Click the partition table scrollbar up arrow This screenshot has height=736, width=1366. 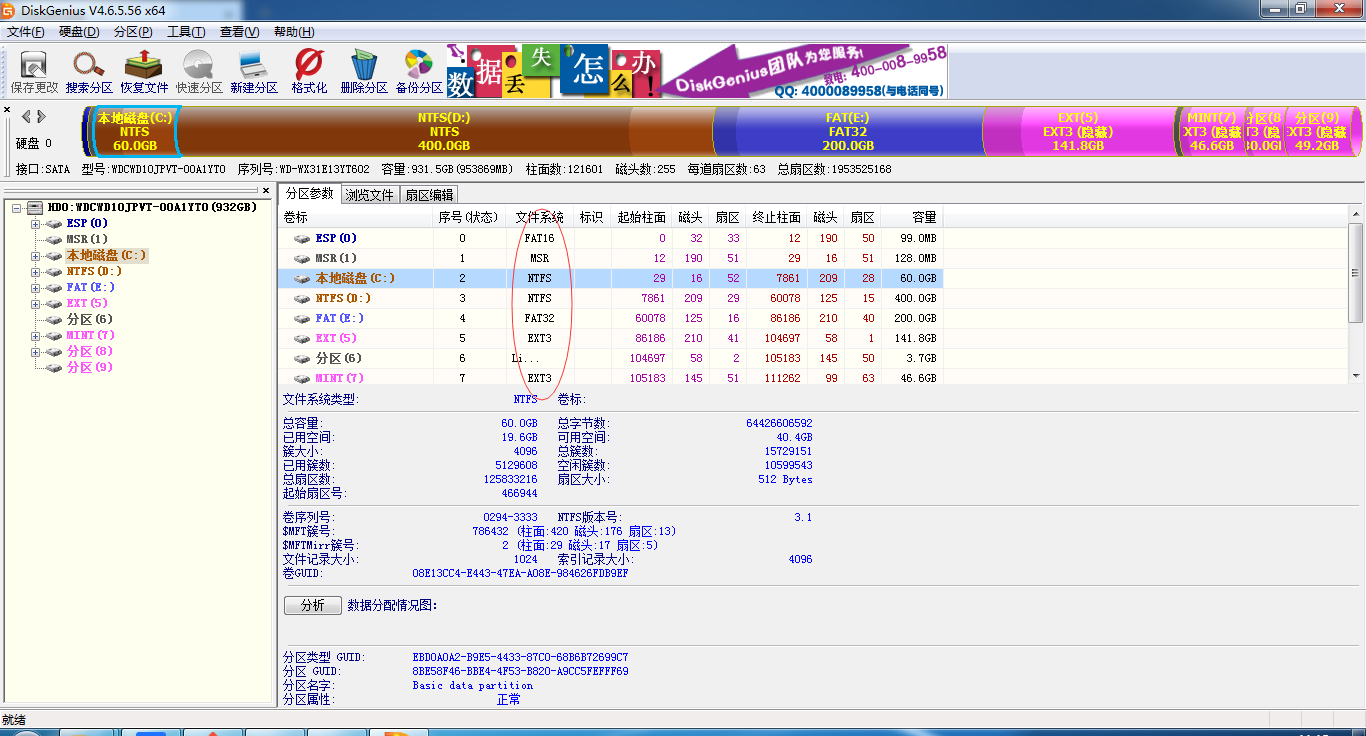click(1356, 215)
